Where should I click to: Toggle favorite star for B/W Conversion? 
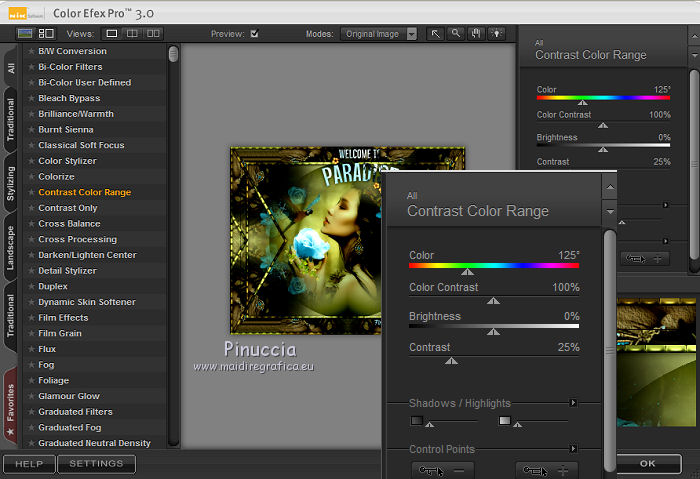pyautogui.click(x=31, y=51)
